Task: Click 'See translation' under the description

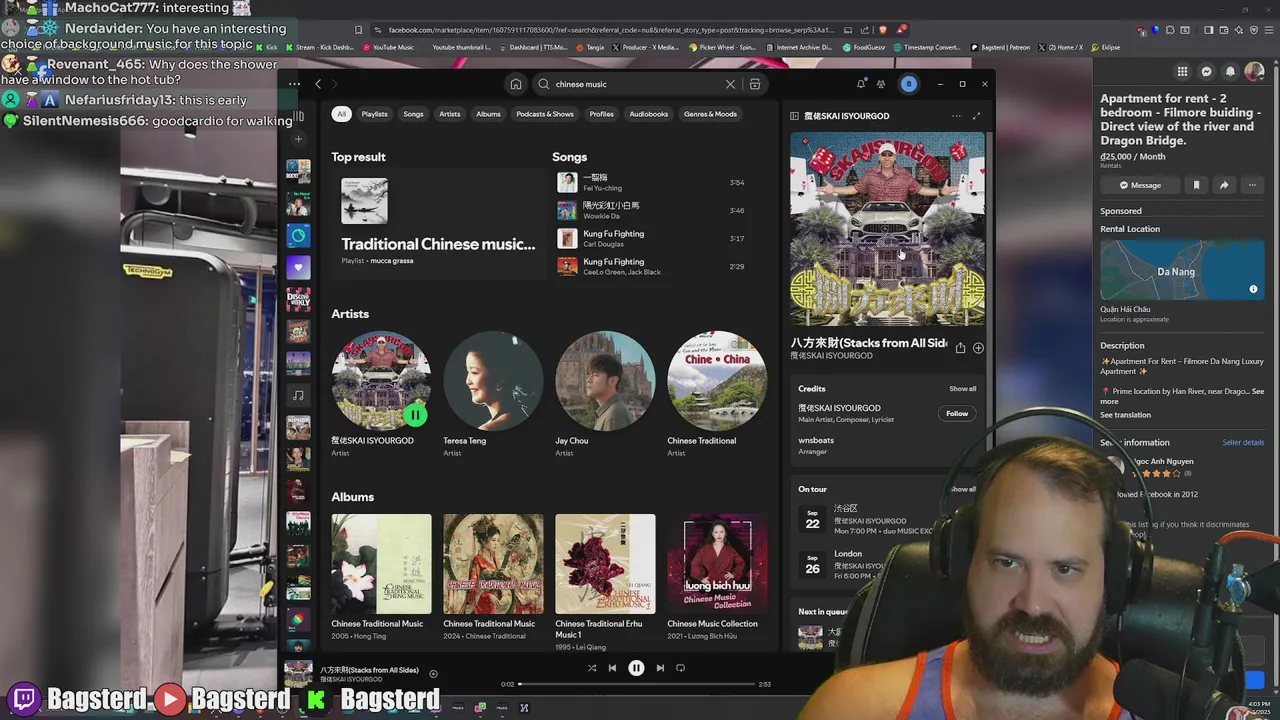Action: click(x=1125, y=415)
